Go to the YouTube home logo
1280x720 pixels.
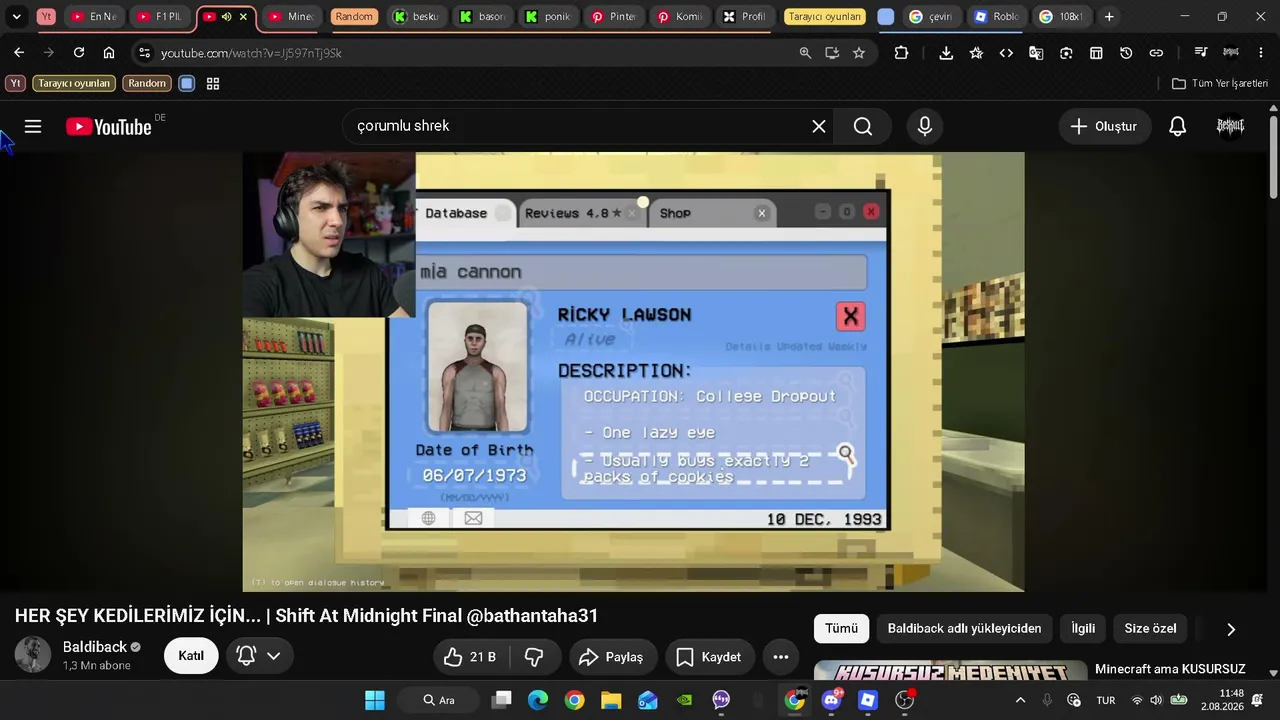tap(108, 127)
